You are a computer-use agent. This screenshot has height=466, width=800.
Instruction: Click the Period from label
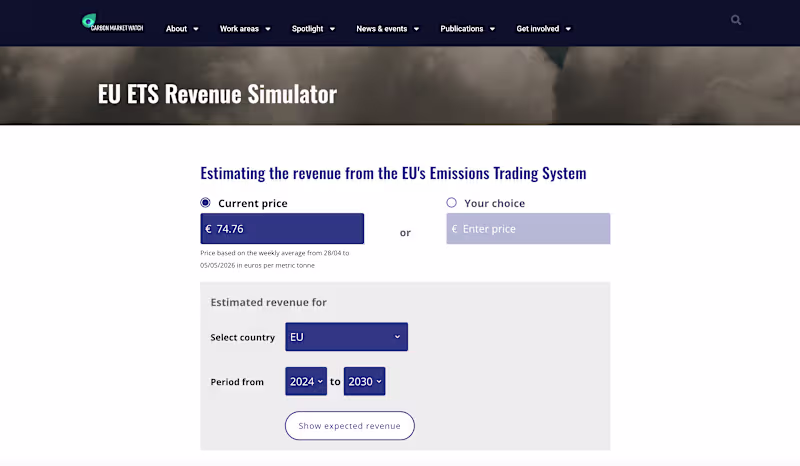[x=237, y=382]
